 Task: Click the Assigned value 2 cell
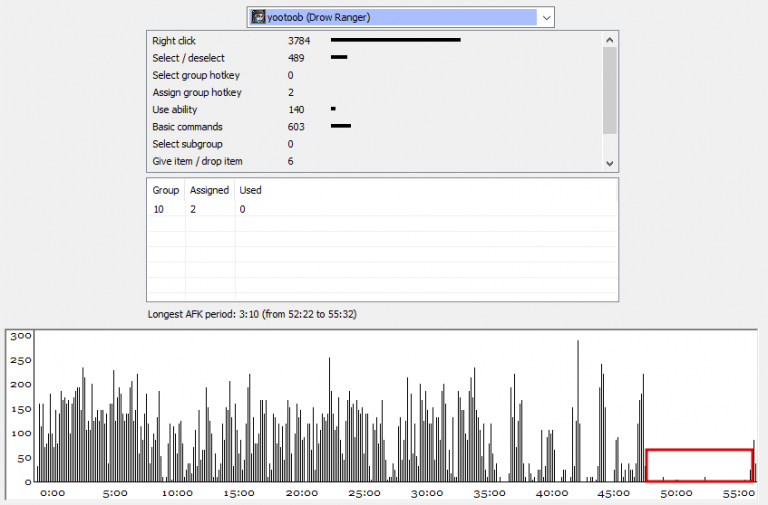[193, 209]
